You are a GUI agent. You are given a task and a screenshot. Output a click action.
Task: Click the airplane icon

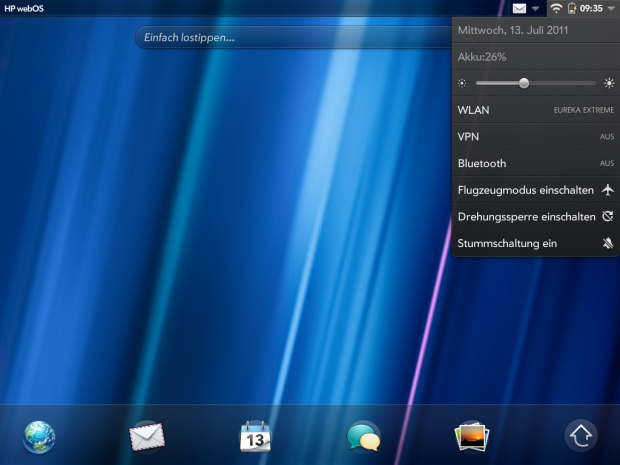608,190
